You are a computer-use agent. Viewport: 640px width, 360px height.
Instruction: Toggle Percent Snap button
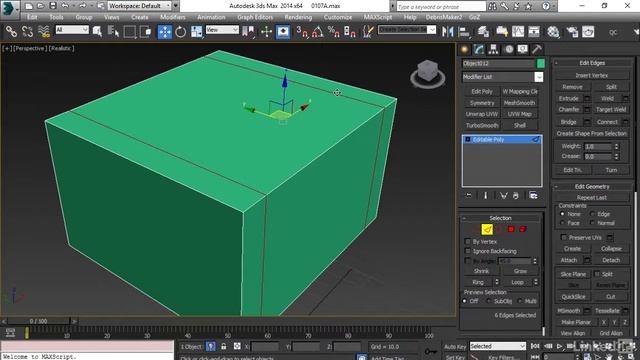tap(333, 31)
